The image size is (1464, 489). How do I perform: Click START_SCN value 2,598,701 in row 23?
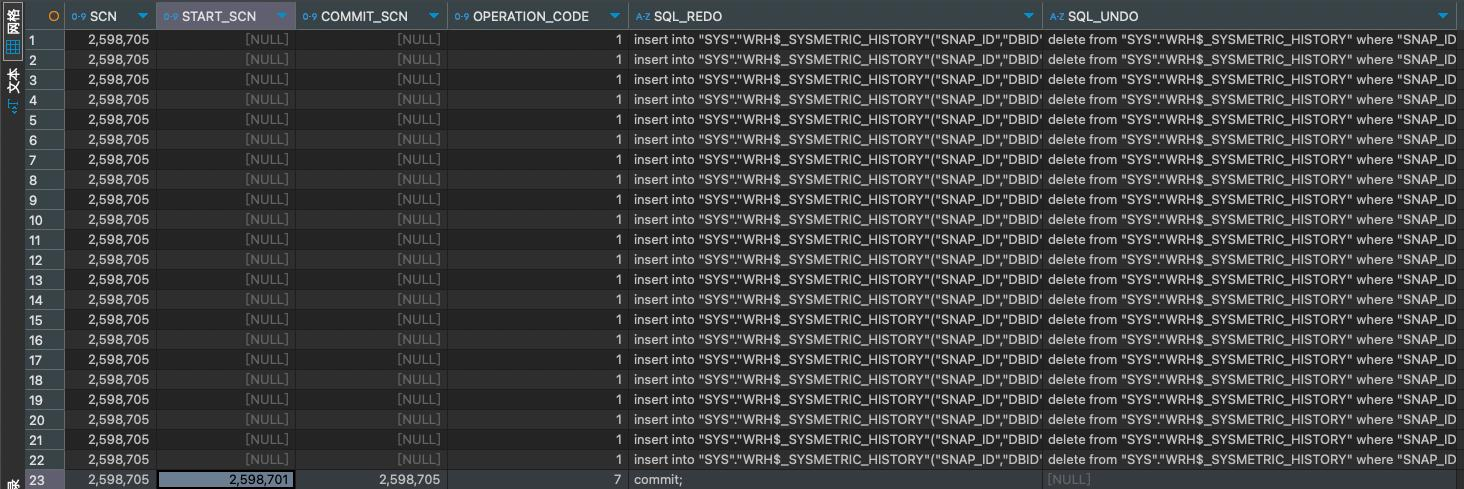point(226,480)
